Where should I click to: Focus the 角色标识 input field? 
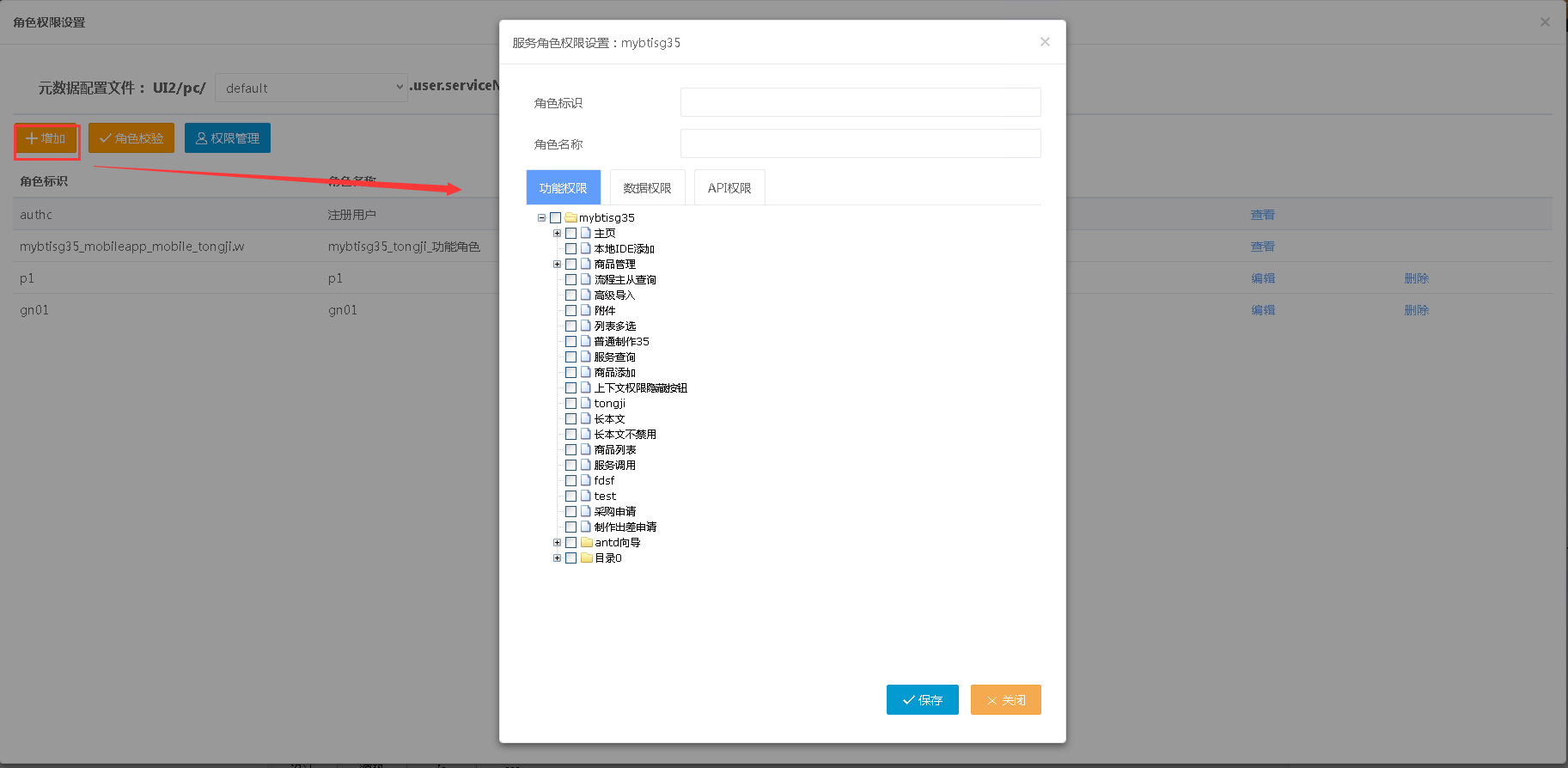point(860,102)
